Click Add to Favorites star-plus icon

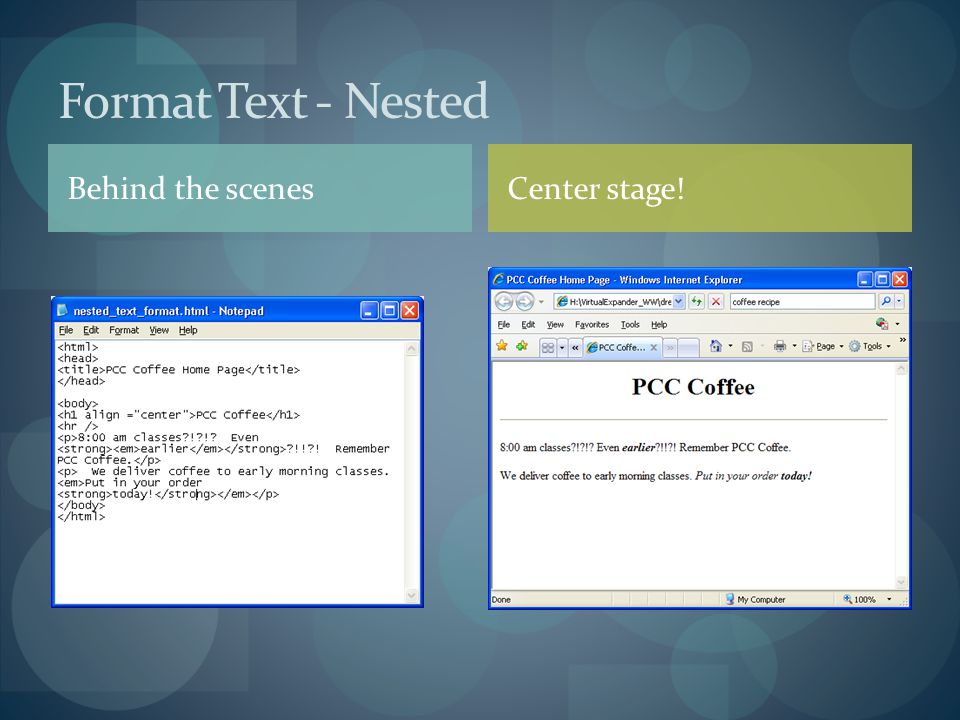(x=522, y=346)
